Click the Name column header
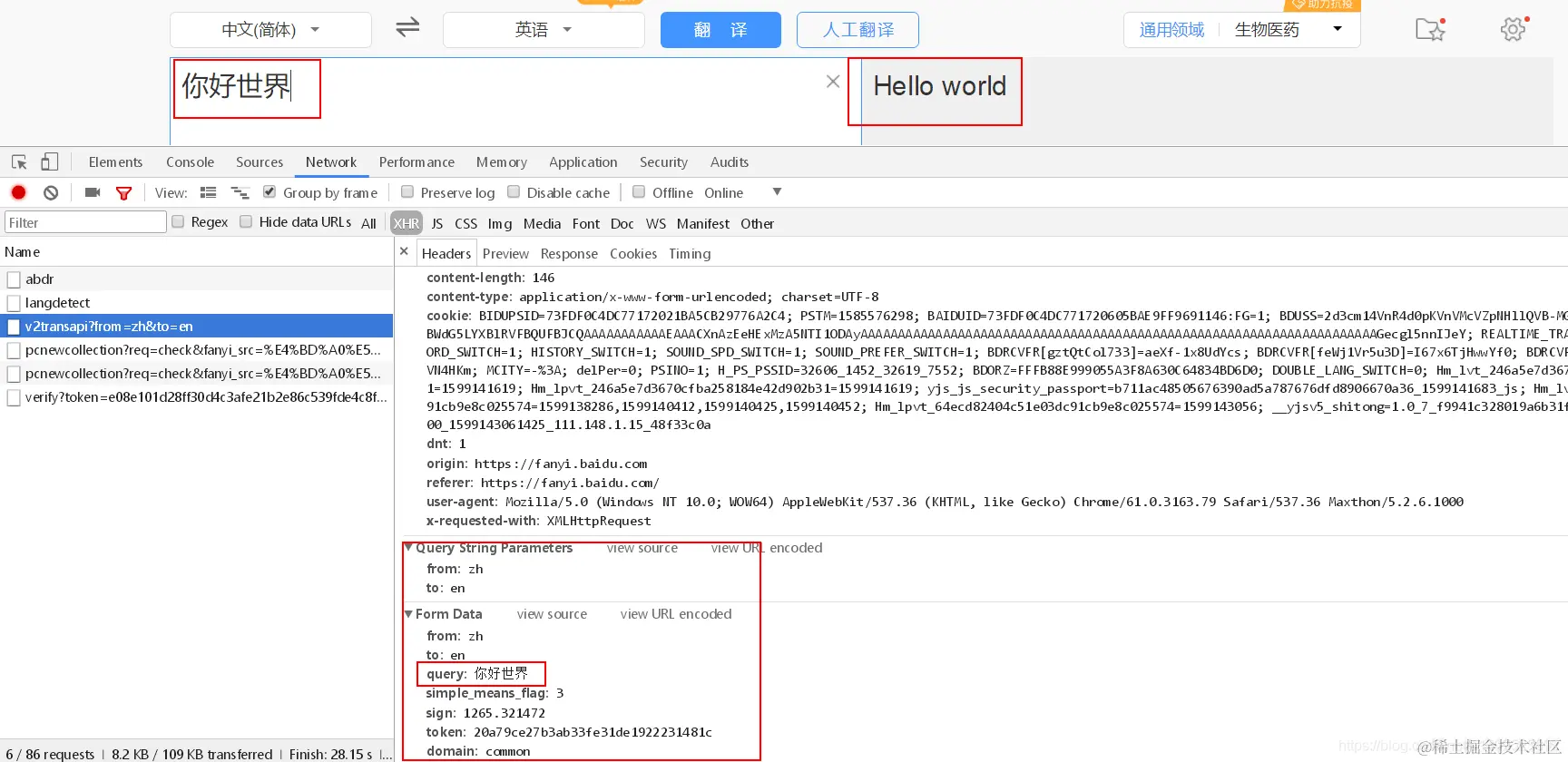This screenshot has height=762, width=1568. tap(196, 252)
